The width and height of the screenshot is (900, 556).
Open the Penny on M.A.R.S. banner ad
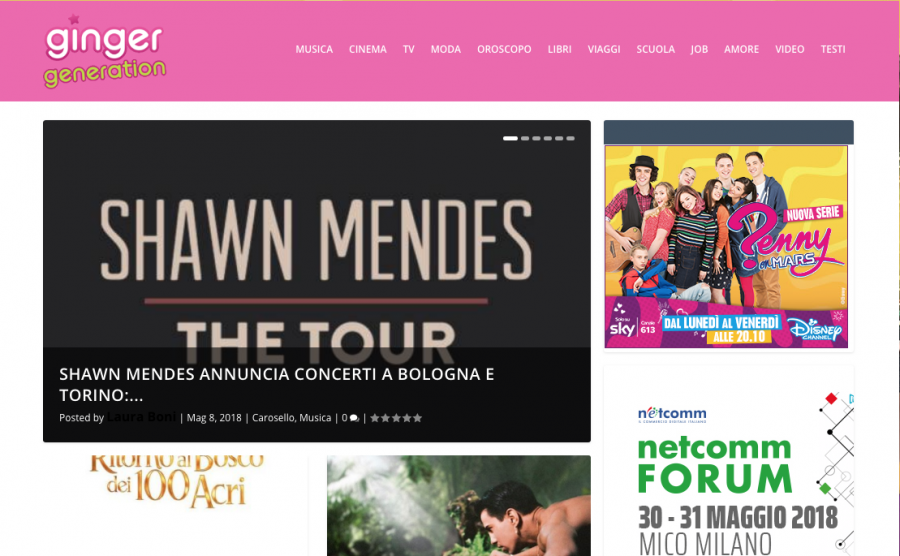pos(726,246)
